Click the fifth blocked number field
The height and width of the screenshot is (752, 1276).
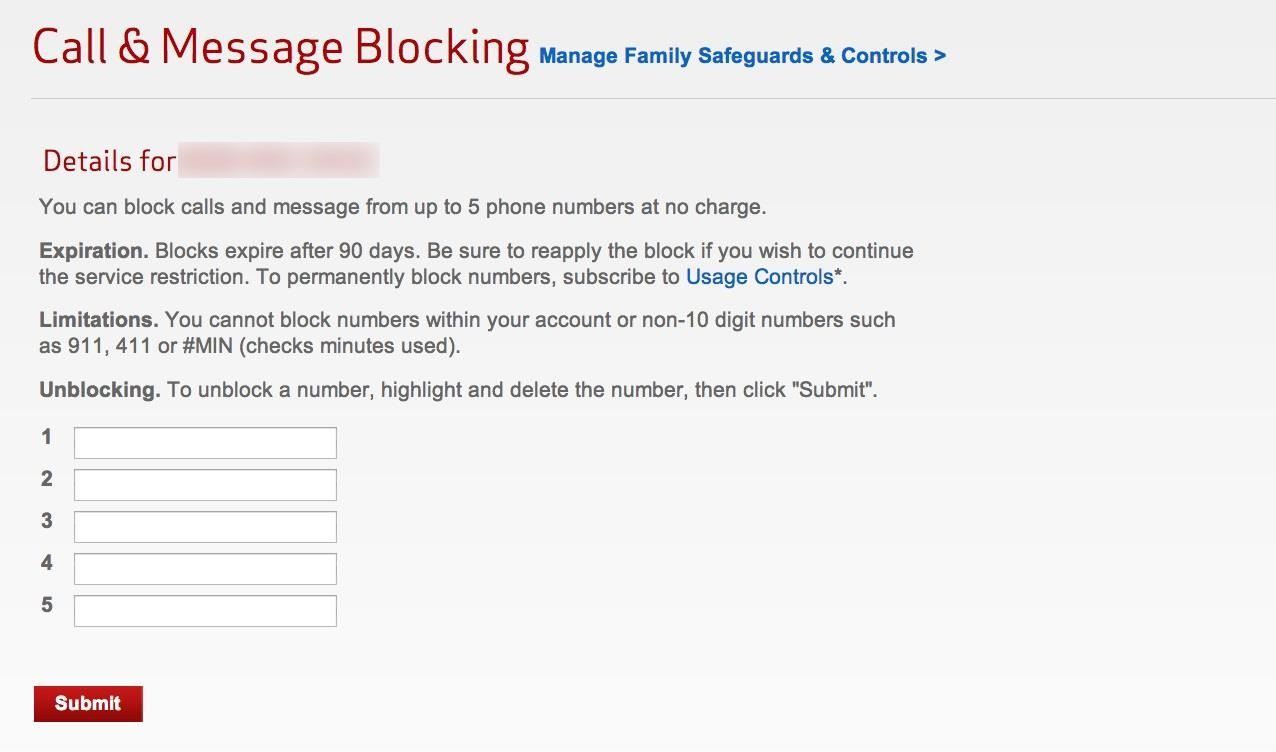click(x=205, y=611)
